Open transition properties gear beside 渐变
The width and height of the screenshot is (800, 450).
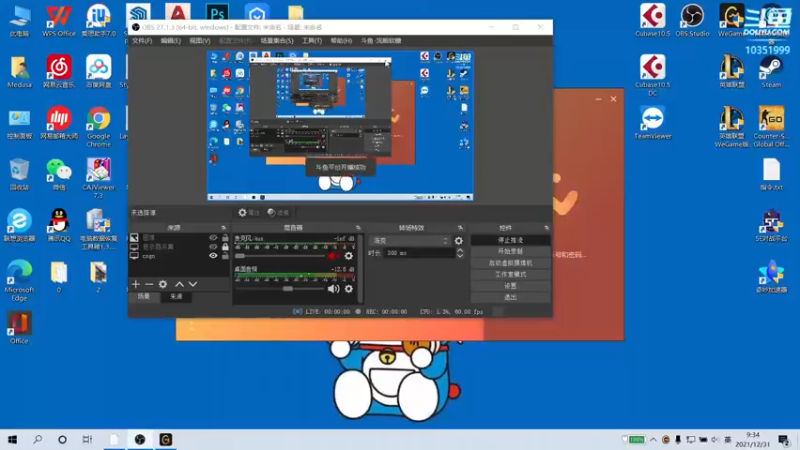pos(459,241)
